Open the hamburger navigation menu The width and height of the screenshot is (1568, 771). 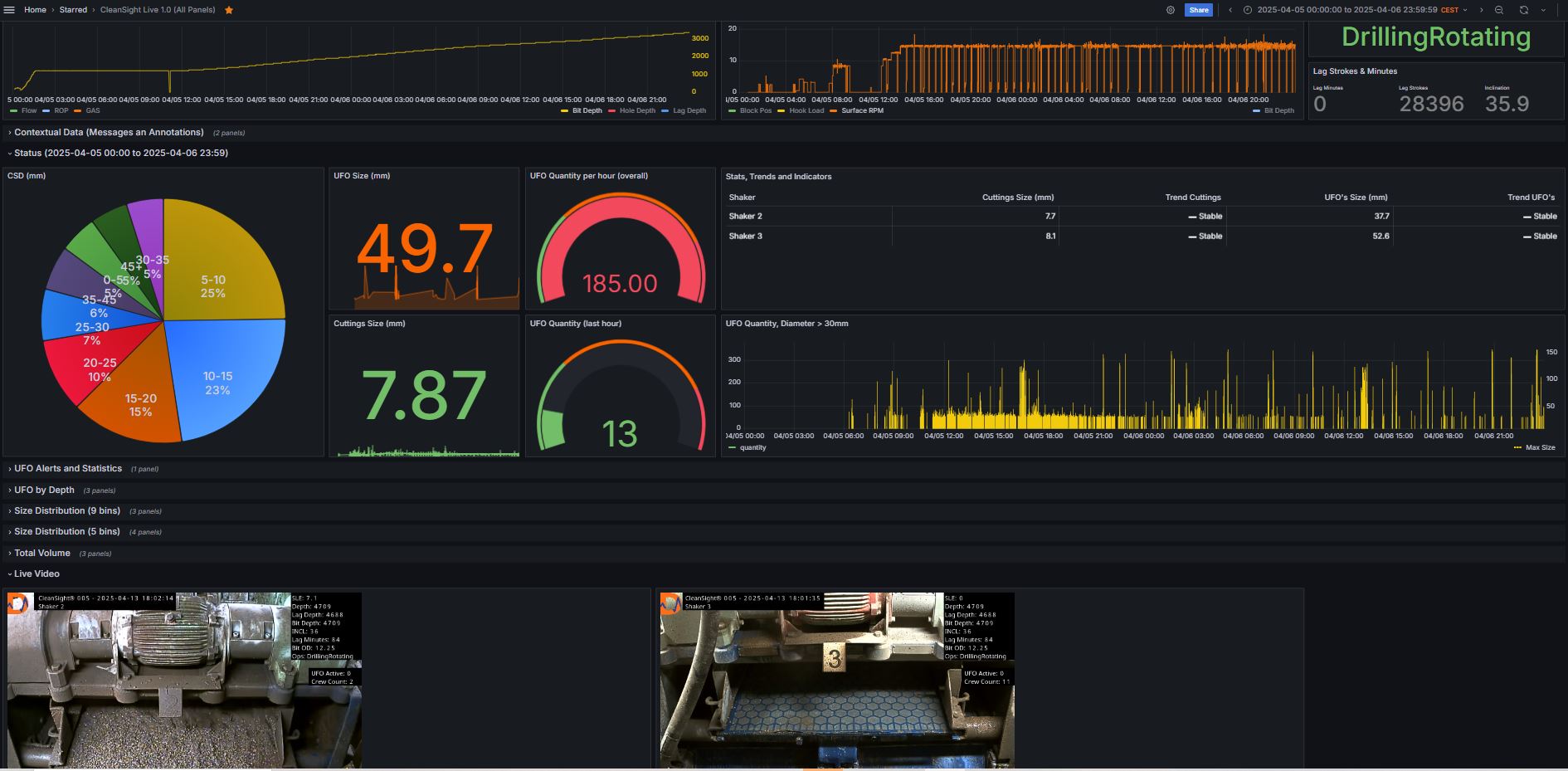(x=10, y=10)
